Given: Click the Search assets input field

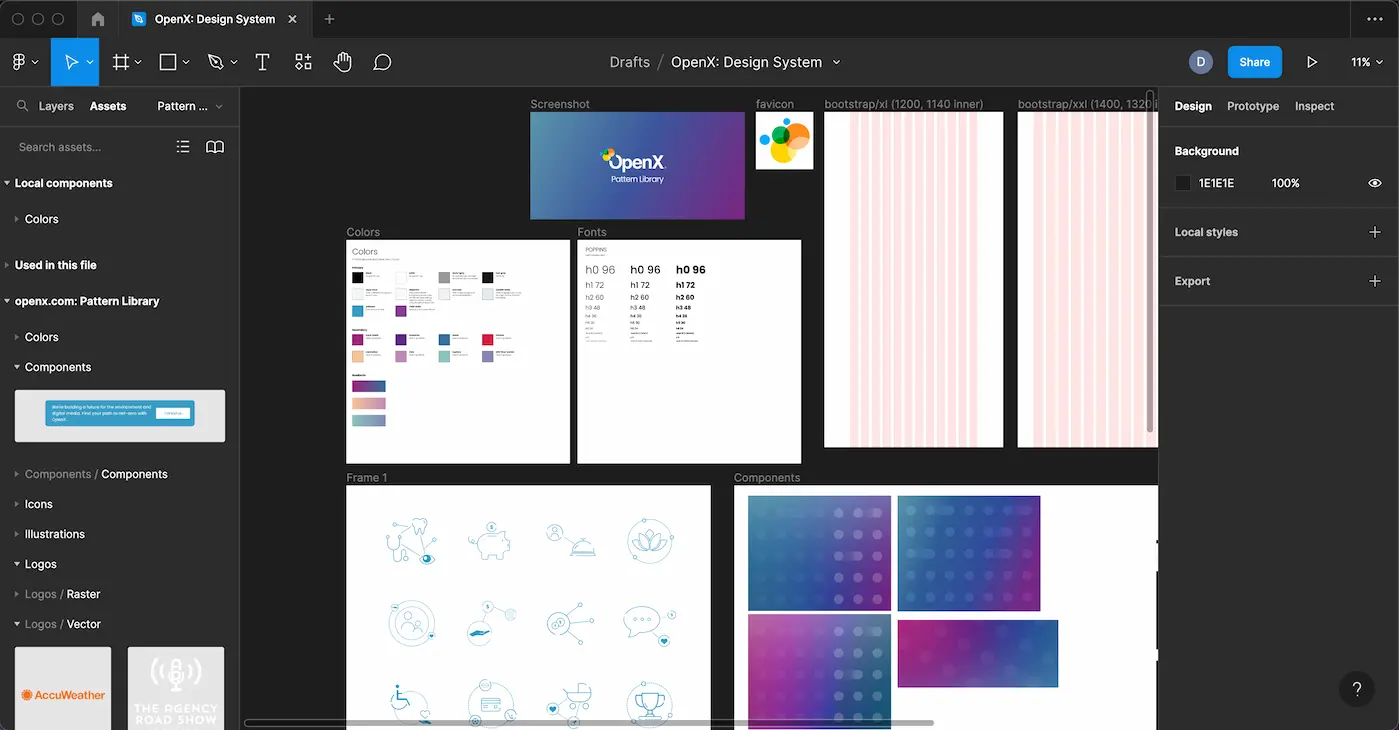Looking at the screenshot, I should coord(90,147).
